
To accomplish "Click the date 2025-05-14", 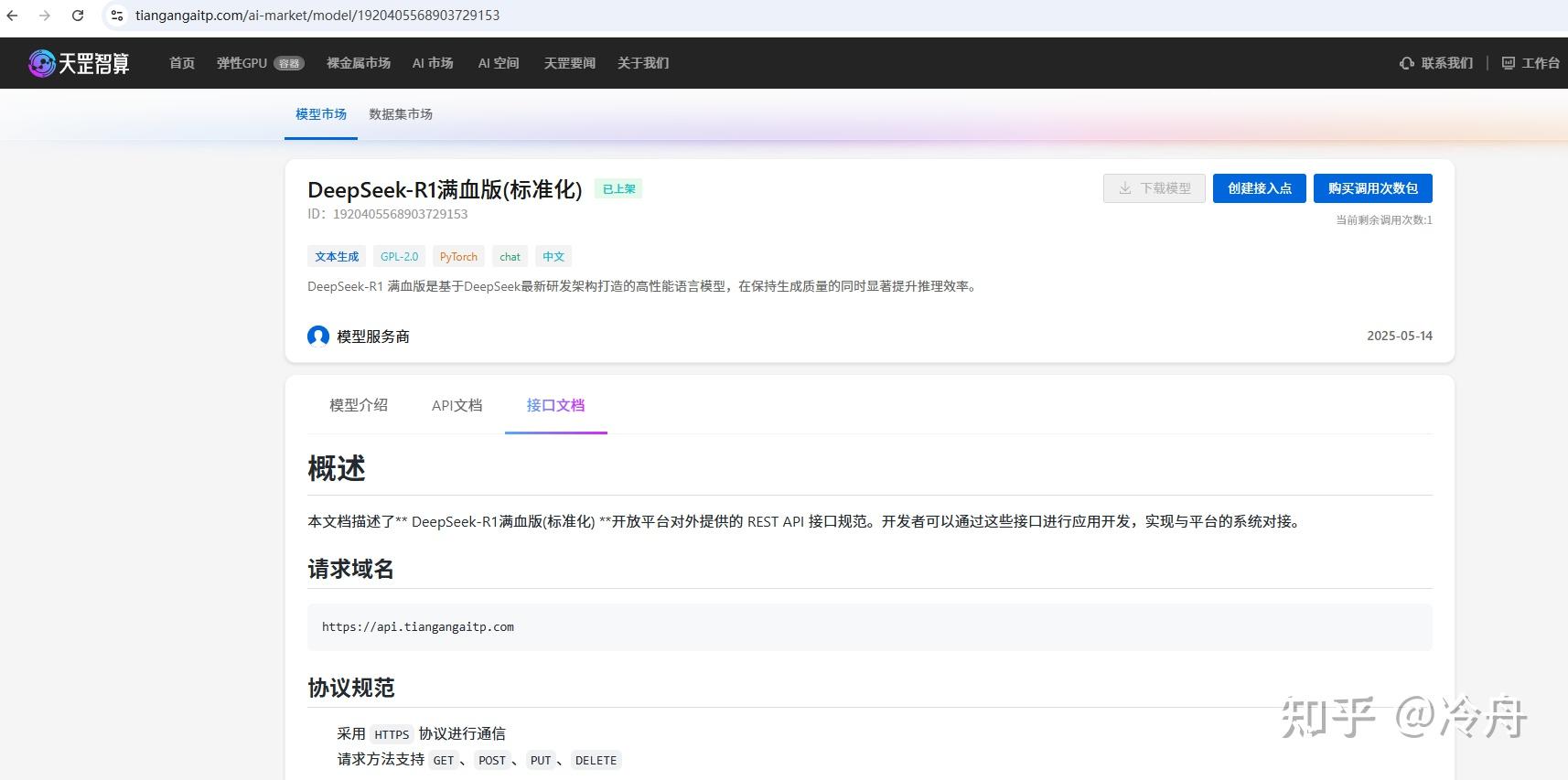I will pos(1400,336).
